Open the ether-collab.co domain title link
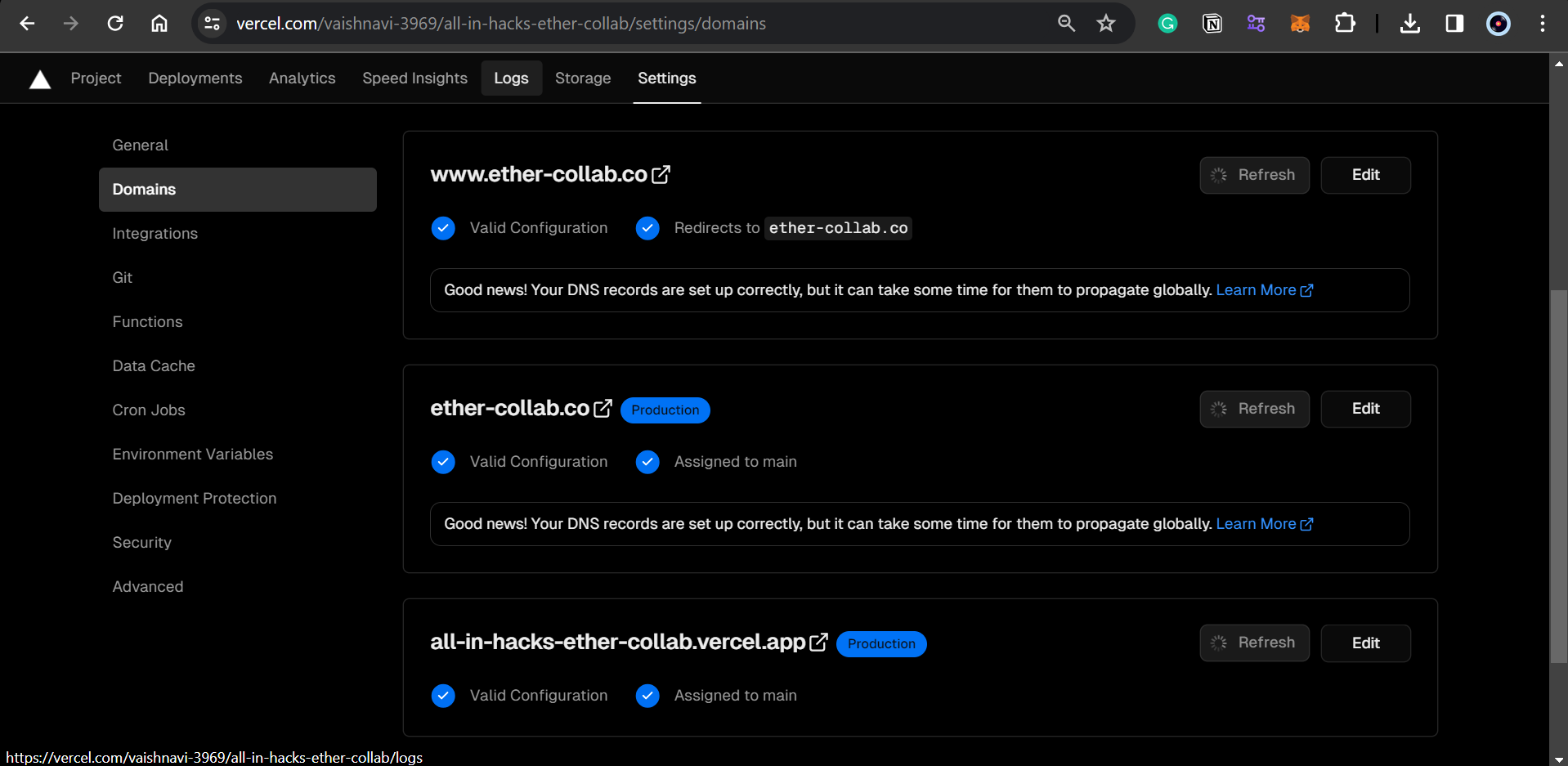 pos(510,408)
